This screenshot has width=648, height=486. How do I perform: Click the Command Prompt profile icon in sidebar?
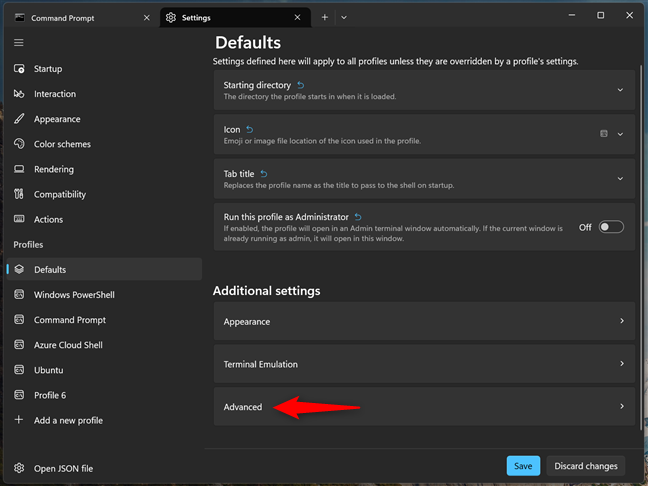pyautogui.click(x=19, y=319)
